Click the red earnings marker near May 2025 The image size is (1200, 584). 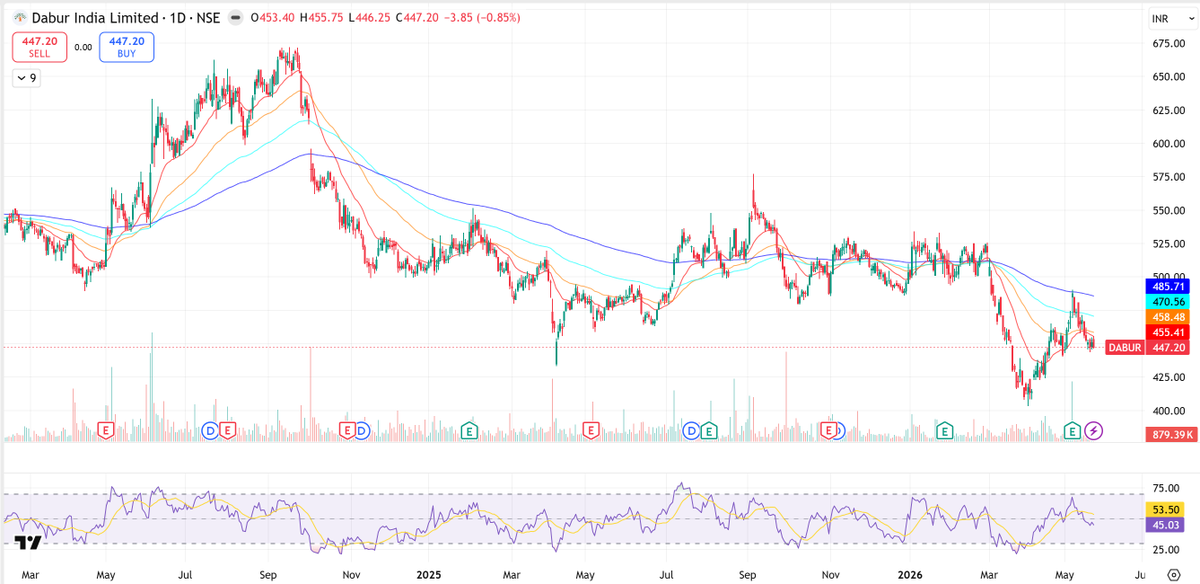tap(590, 431)
